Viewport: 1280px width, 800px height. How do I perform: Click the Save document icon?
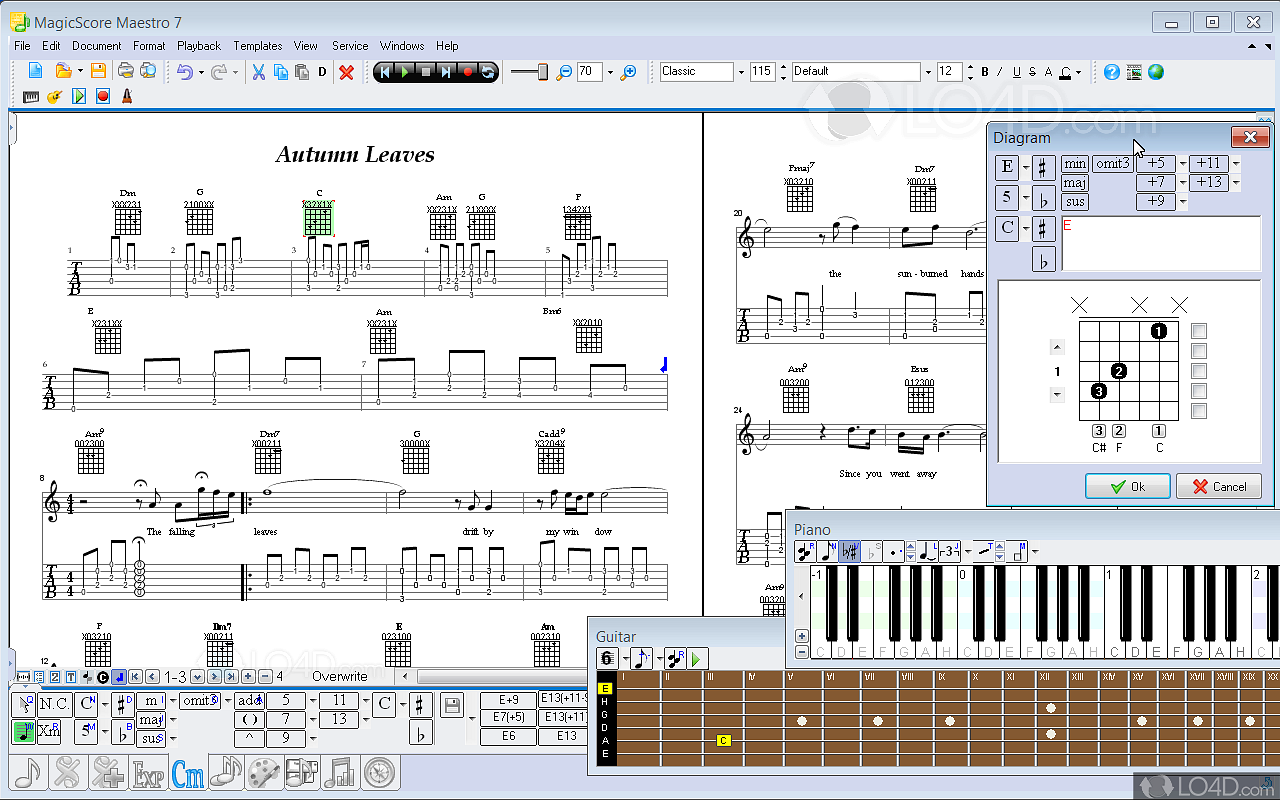(x=98, y=71)
